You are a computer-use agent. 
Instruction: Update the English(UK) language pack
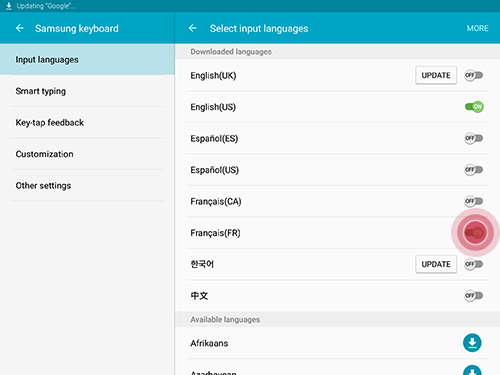(x=436, y=75)
